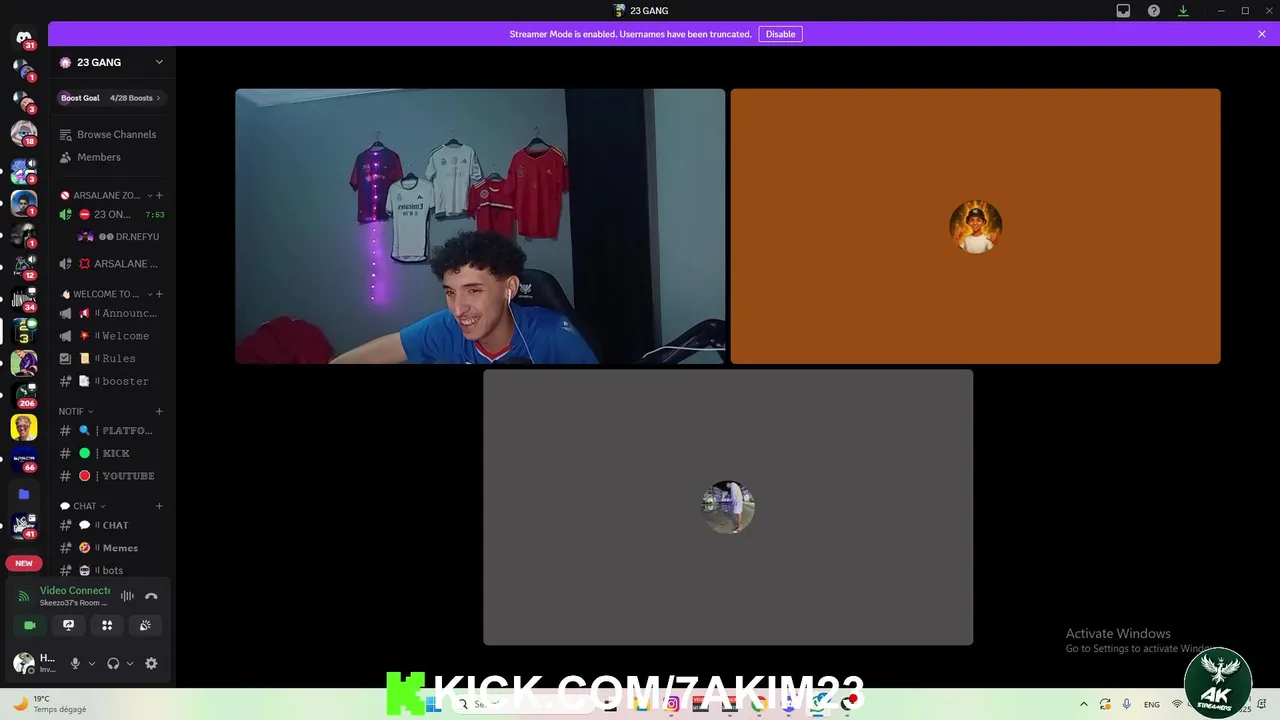Disconnect from the voice call

[151, 596]
